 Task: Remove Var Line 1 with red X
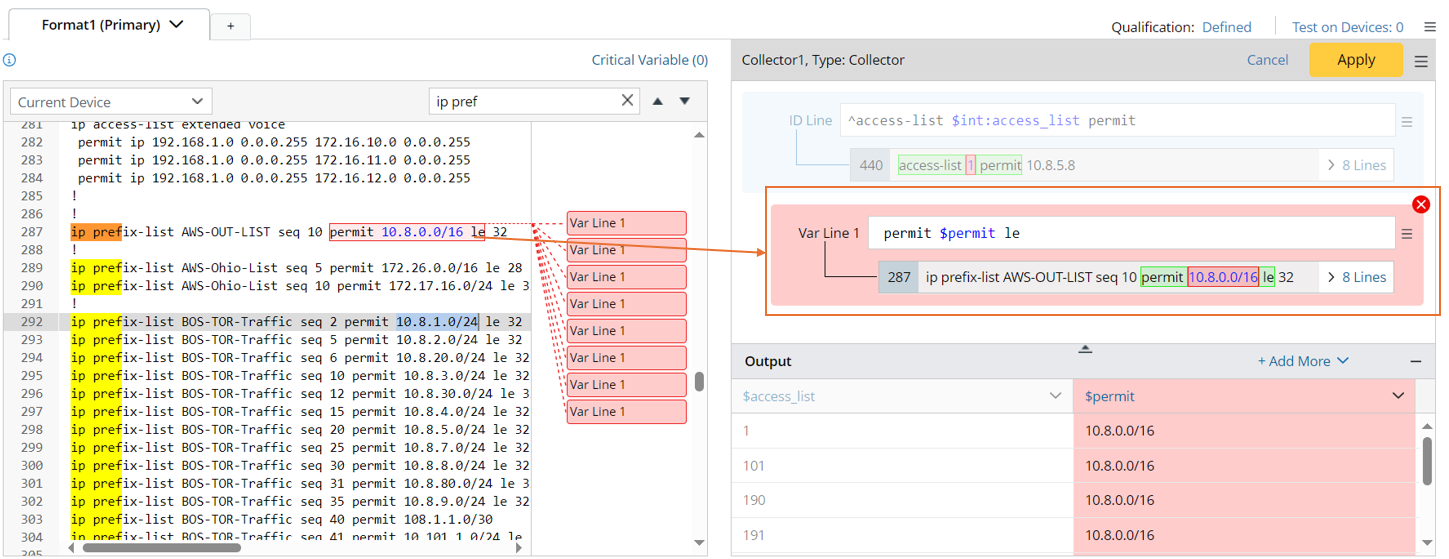pos(1420,204)
